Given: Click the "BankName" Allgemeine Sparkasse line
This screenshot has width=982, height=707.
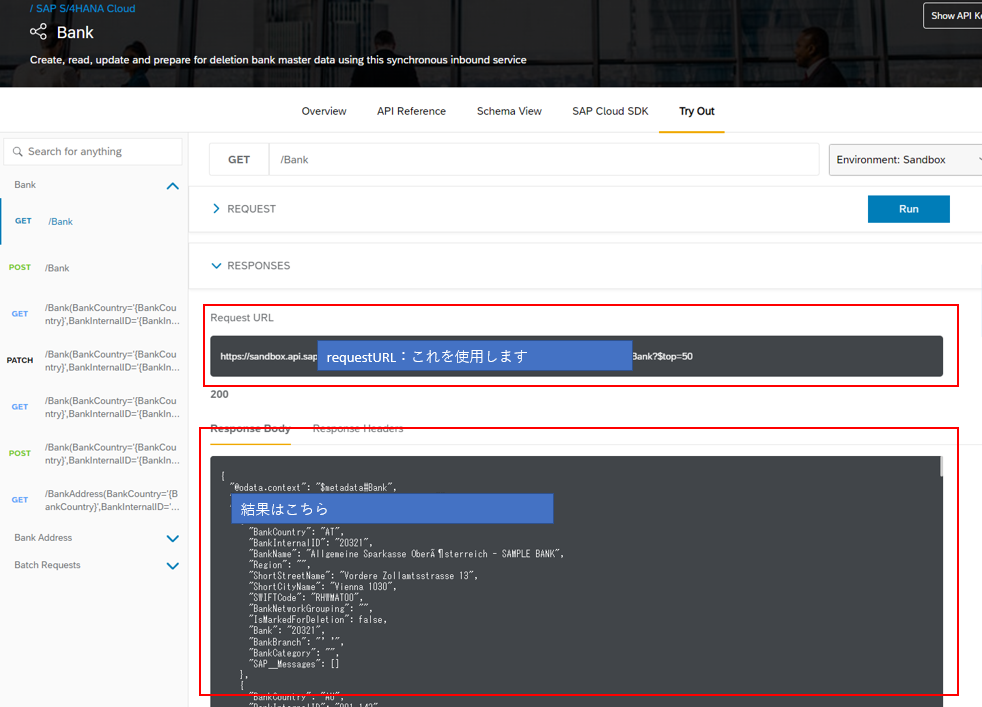Looking at the screenshot, I should (406, 554).
